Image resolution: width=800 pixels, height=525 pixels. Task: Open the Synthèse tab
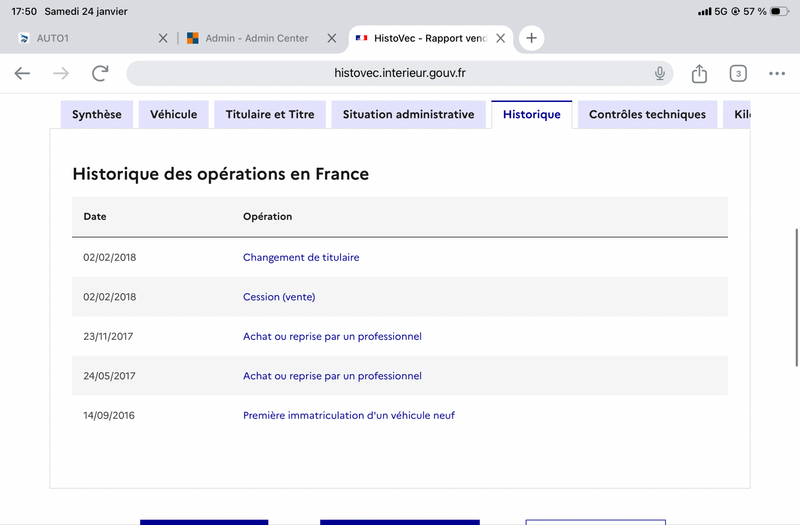96,115
